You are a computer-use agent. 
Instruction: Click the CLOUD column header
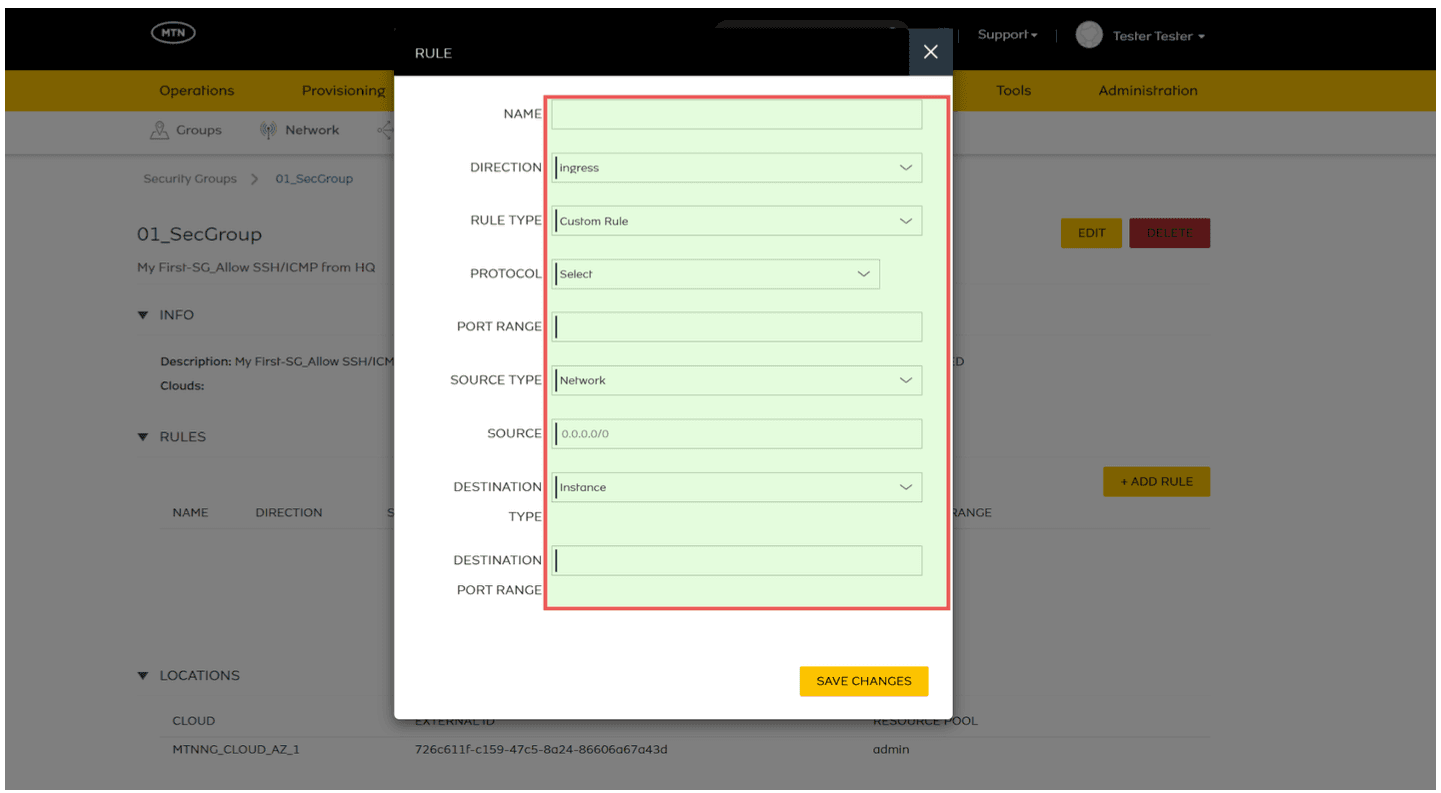coord(193,721)
